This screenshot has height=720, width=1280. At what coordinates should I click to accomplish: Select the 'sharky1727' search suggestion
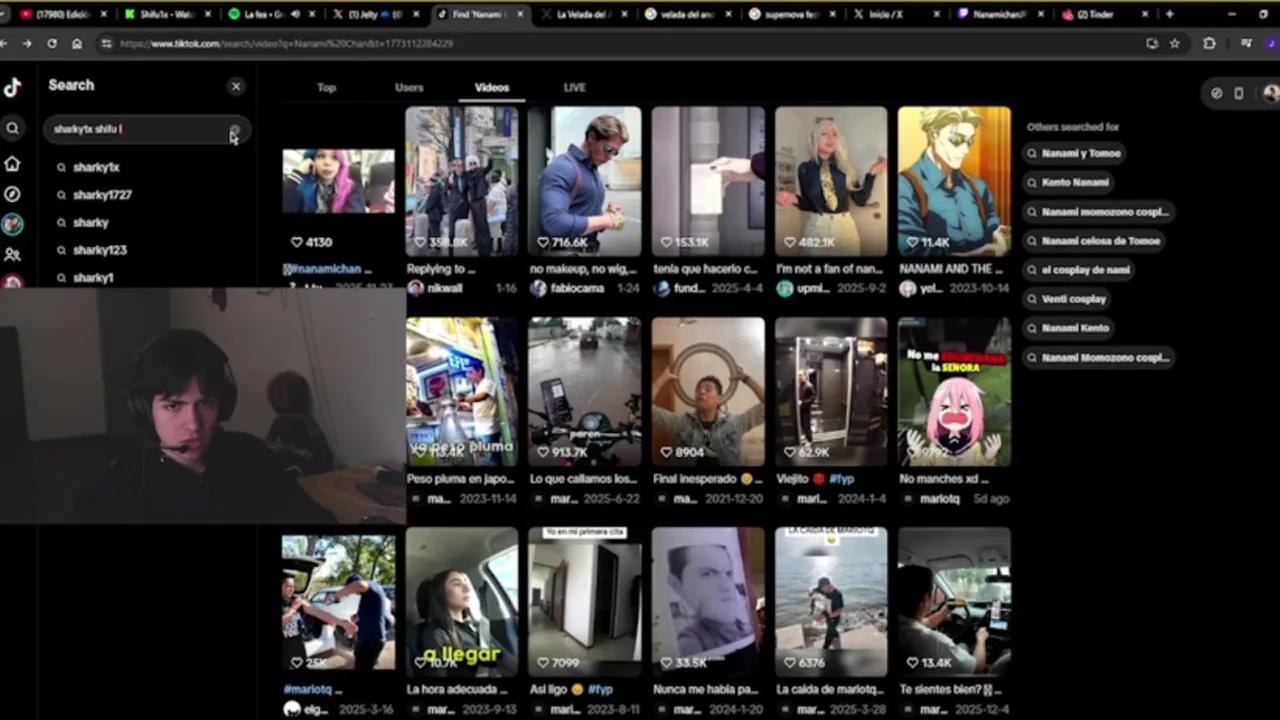(102, 195)
